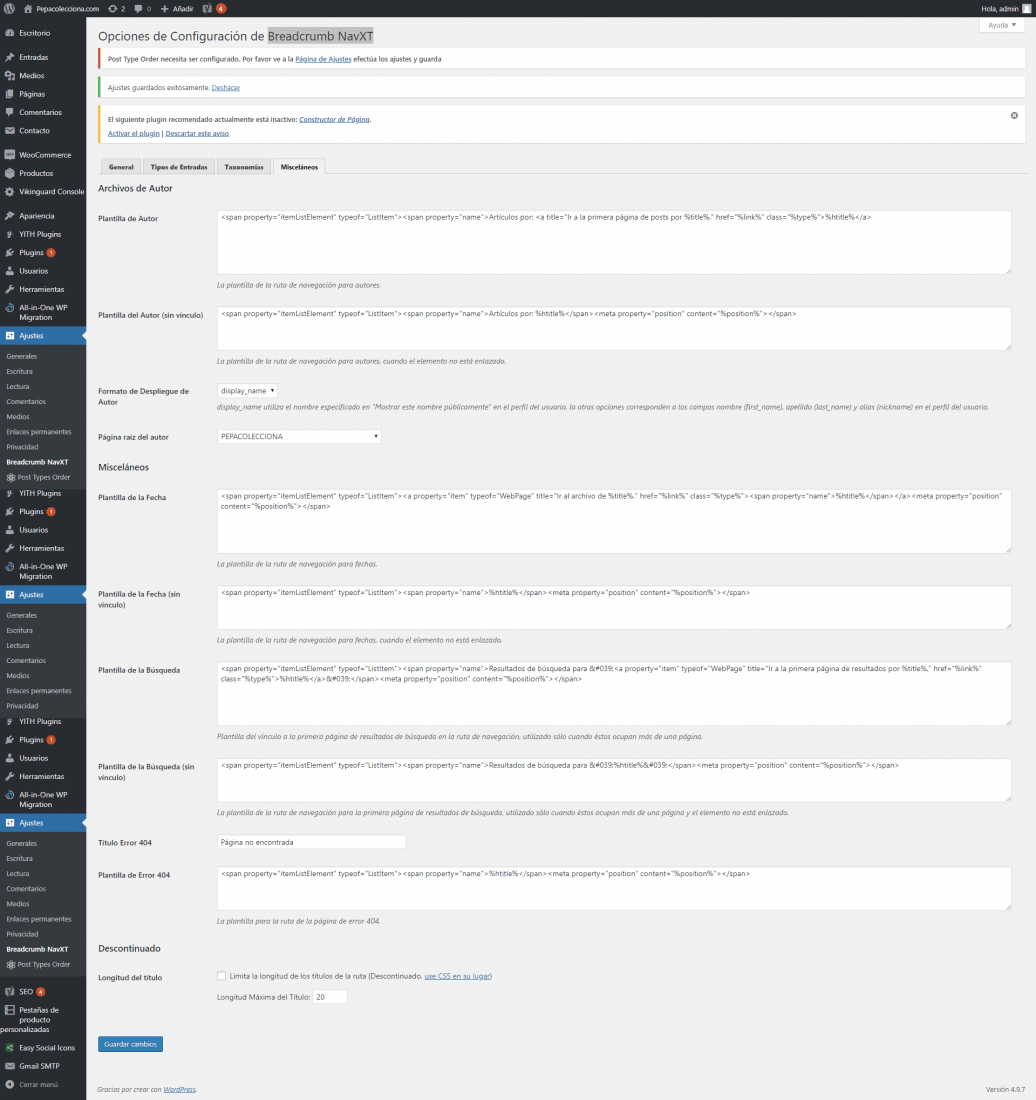This screenshot has width=1036, height=1100.
Task: Focus the Plantilla de Error 404 textarea
Action: [614, 888]
